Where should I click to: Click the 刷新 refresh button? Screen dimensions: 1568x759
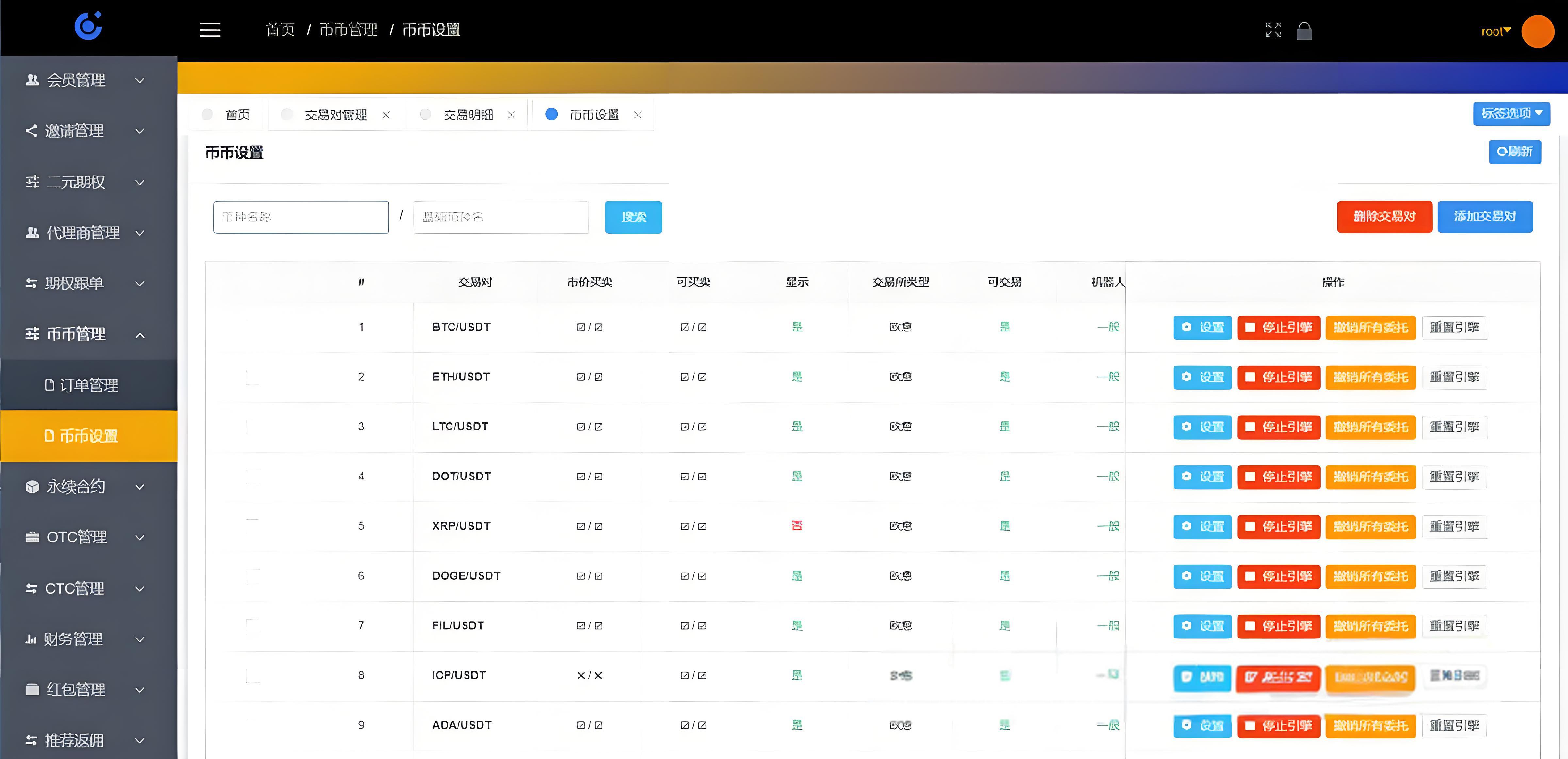point(1515,152)
